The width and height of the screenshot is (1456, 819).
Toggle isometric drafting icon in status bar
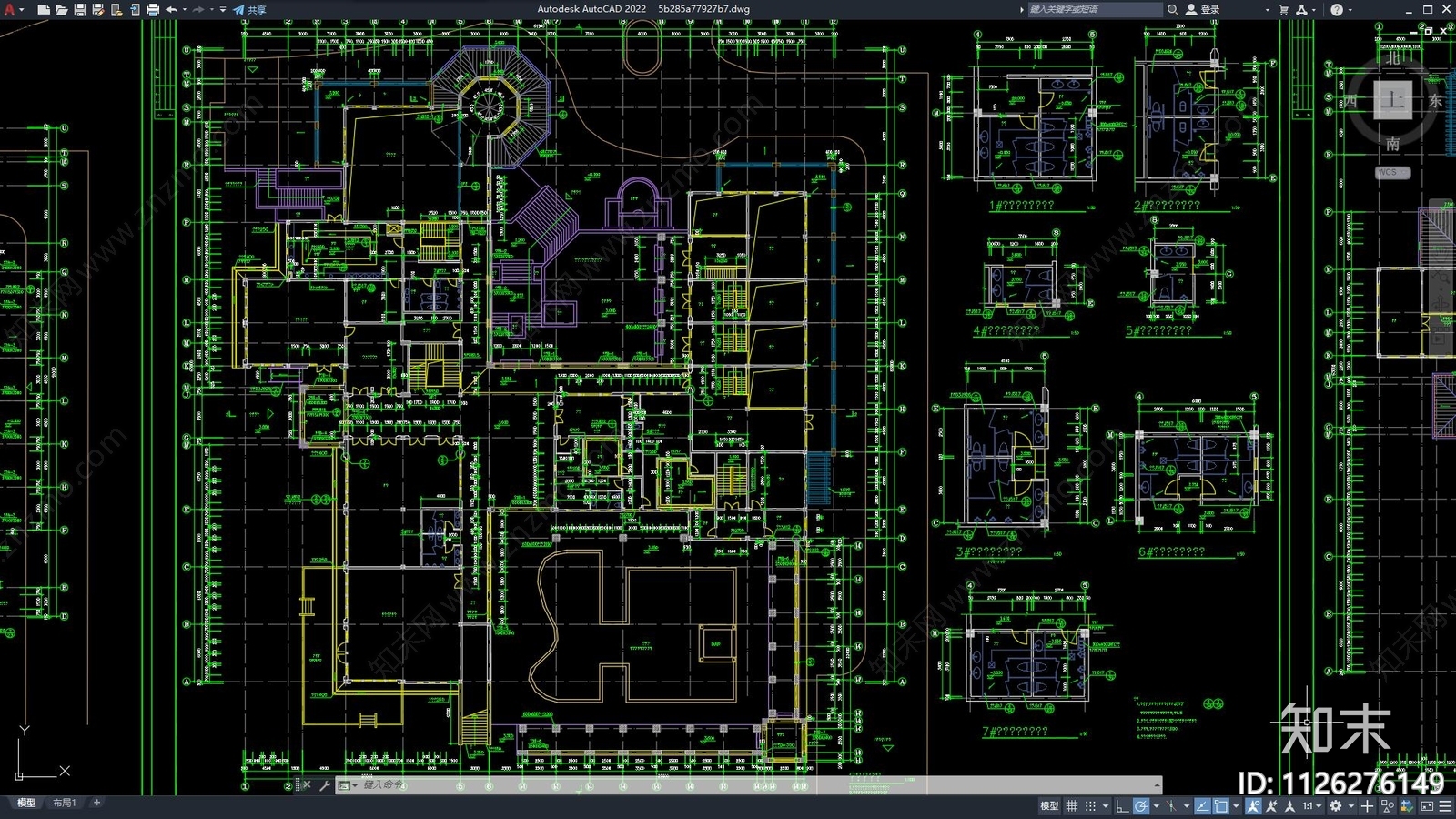pyautogui.click(x=1171, y=806)
